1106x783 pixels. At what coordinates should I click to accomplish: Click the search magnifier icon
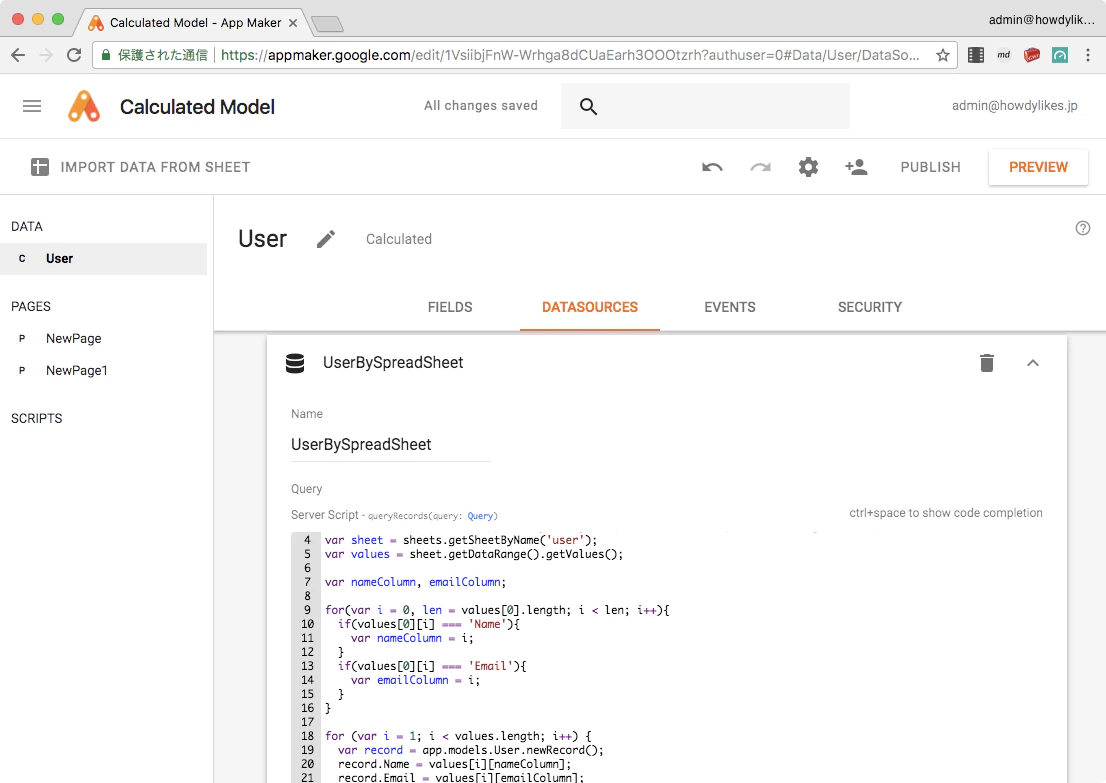click(x=588, y=107)
